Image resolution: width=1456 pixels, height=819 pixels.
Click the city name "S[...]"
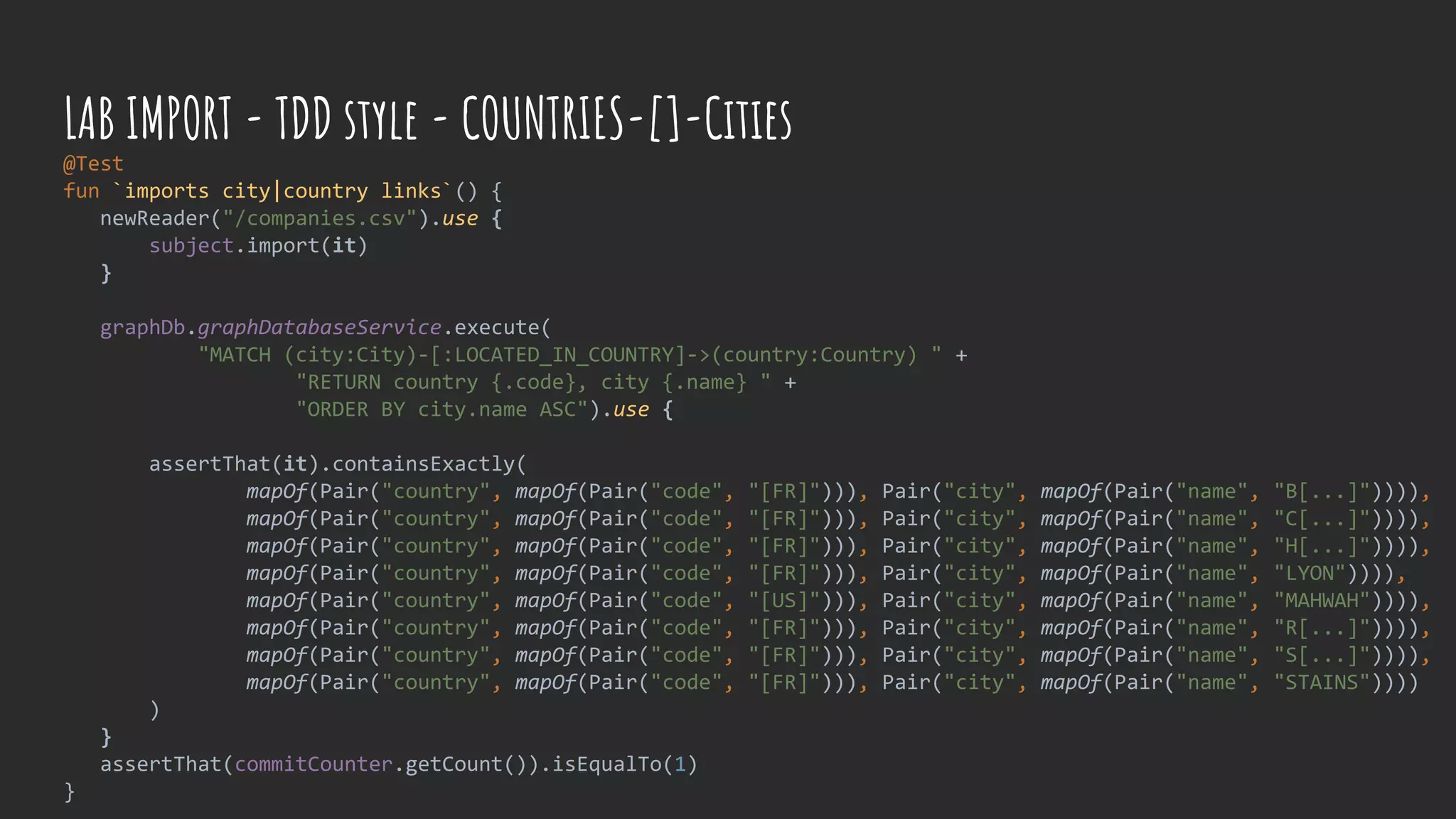[x=1322, y=655]
